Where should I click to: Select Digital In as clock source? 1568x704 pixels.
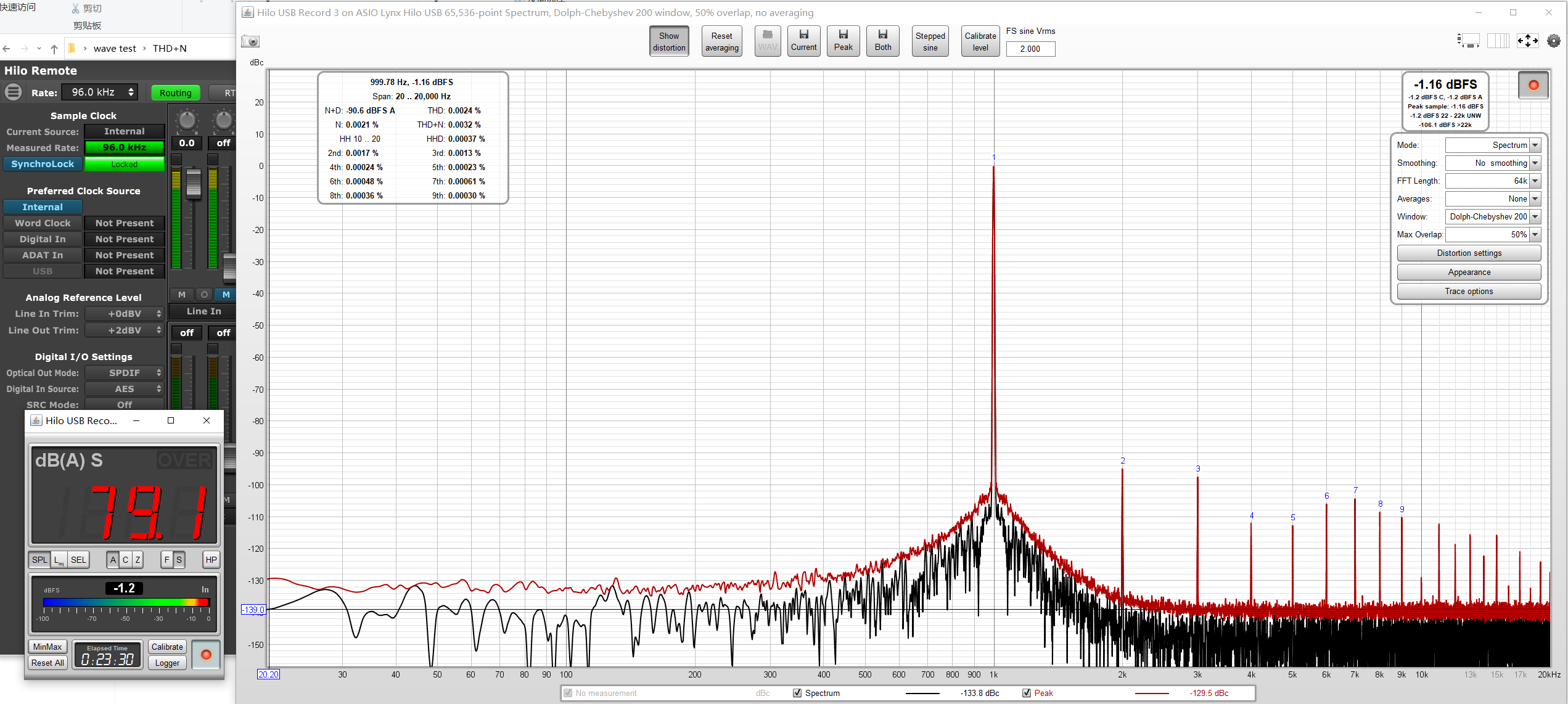click(x=43, y=239)
